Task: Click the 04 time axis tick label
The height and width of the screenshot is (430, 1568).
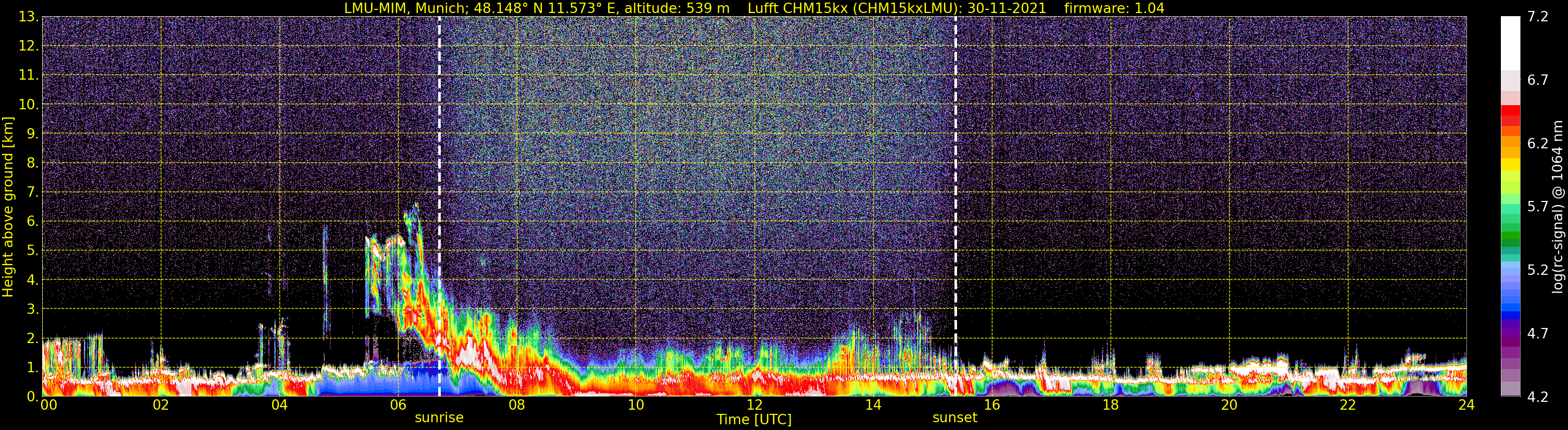Action: point(279,405)
